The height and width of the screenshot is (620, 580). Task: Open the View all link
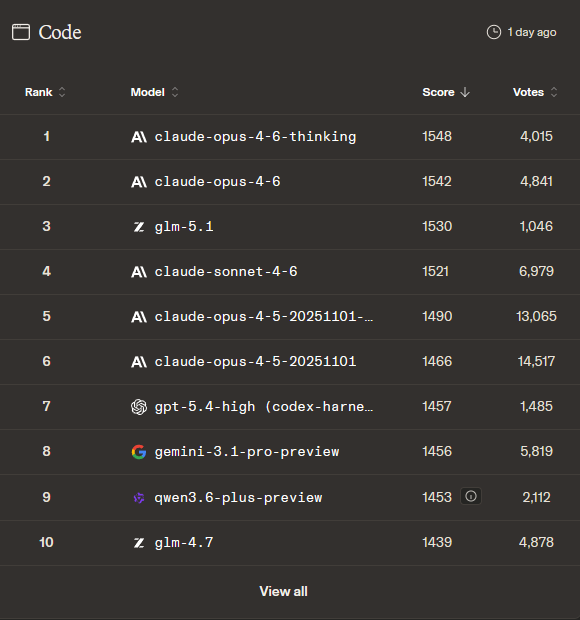pos(283,592)
